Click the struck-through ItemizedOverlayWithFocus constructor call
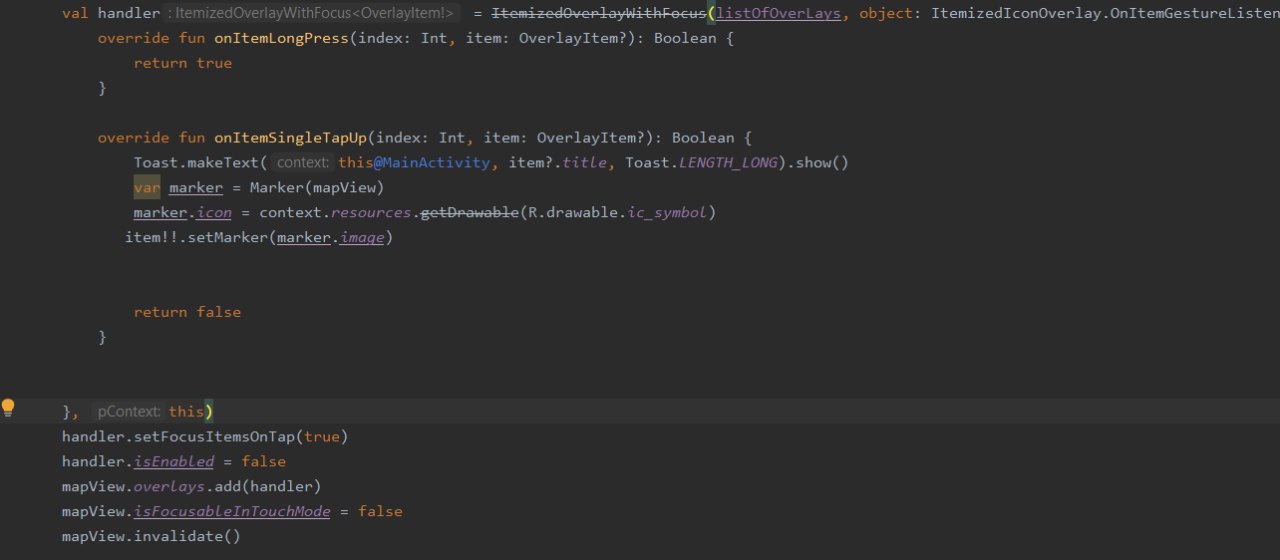The image size is (1280, 560). [599, 13]
